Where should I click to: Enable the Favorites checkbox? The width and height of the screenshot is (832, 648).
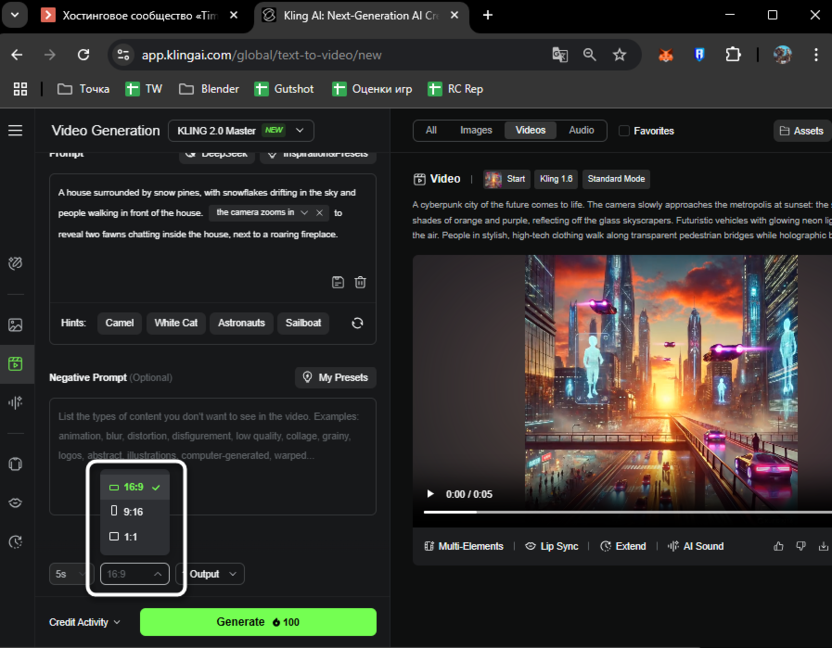pyautogui.click(x=624, y=131)
